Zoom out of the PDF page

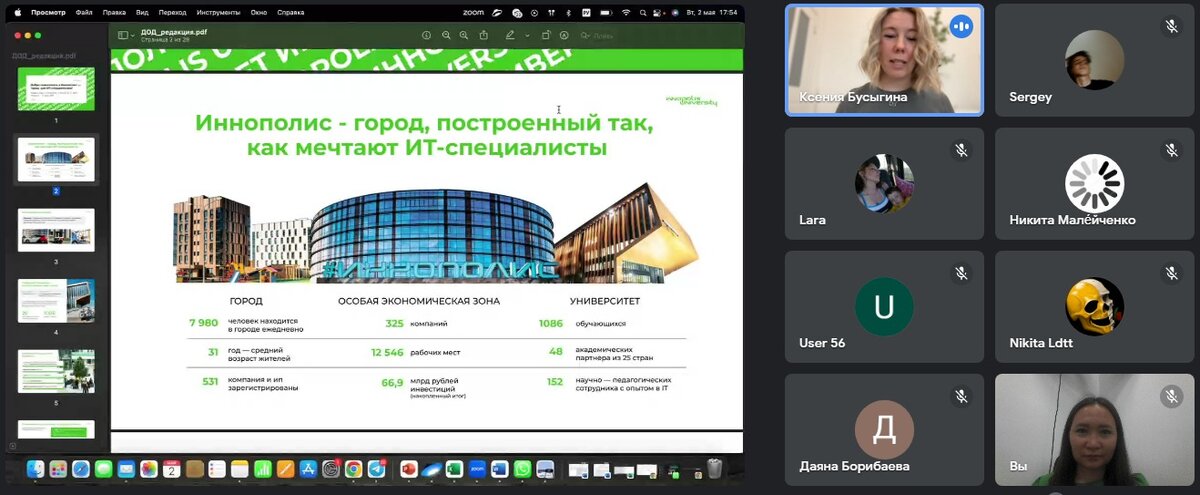[446, 35]
